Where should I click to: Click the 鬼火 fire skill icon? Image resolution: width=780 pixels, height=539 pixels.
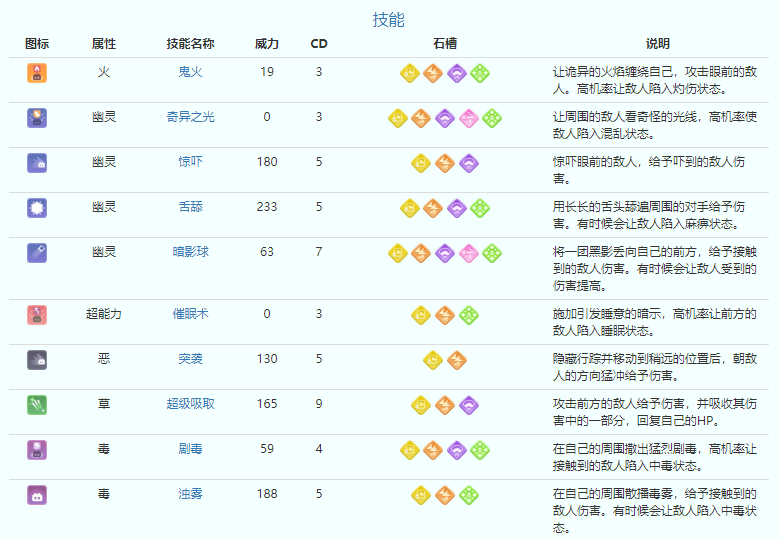(x=37, y=72)
